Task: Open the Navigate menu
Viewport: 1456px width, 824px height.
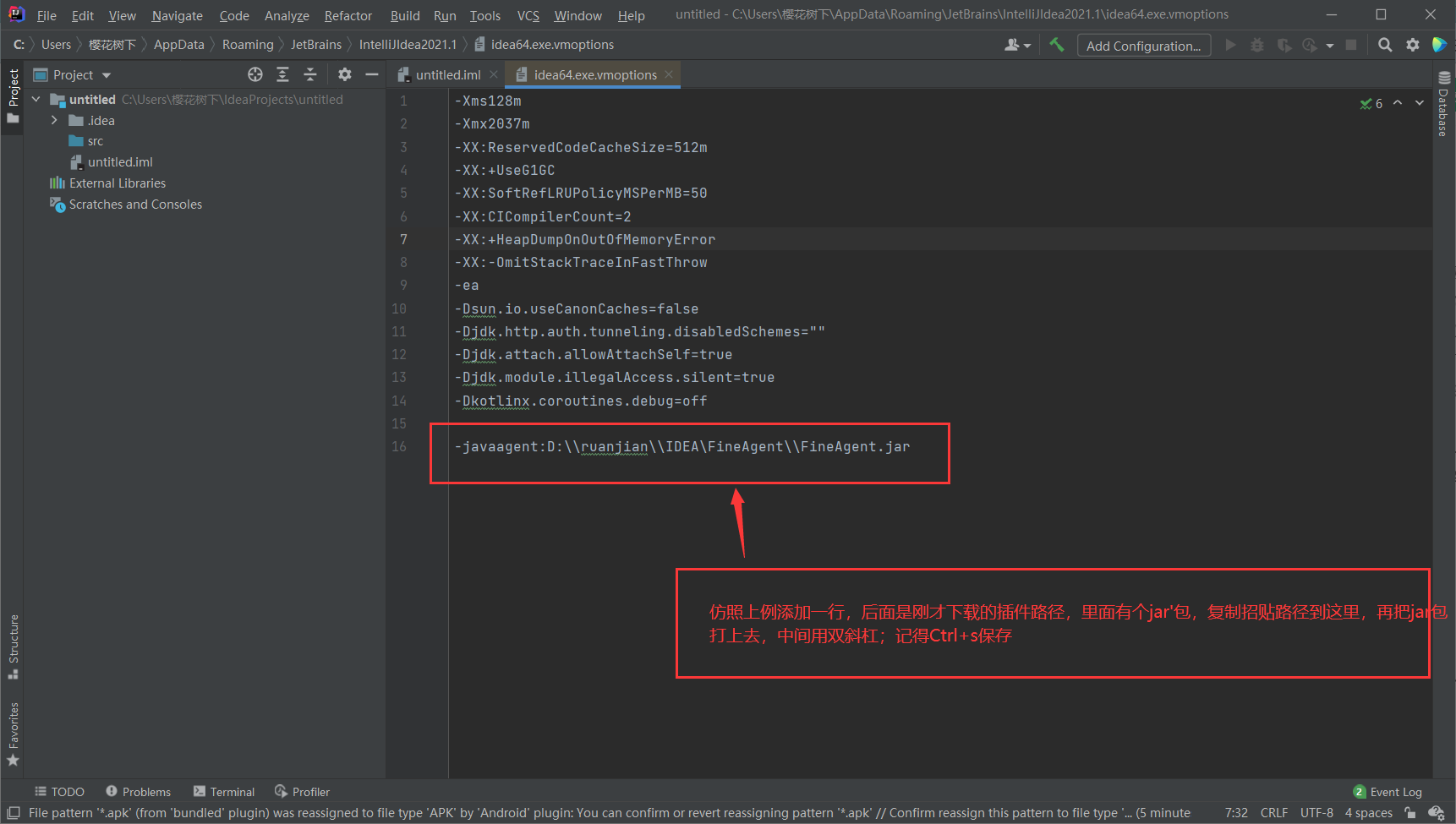Action: click(x=178, y=15)
